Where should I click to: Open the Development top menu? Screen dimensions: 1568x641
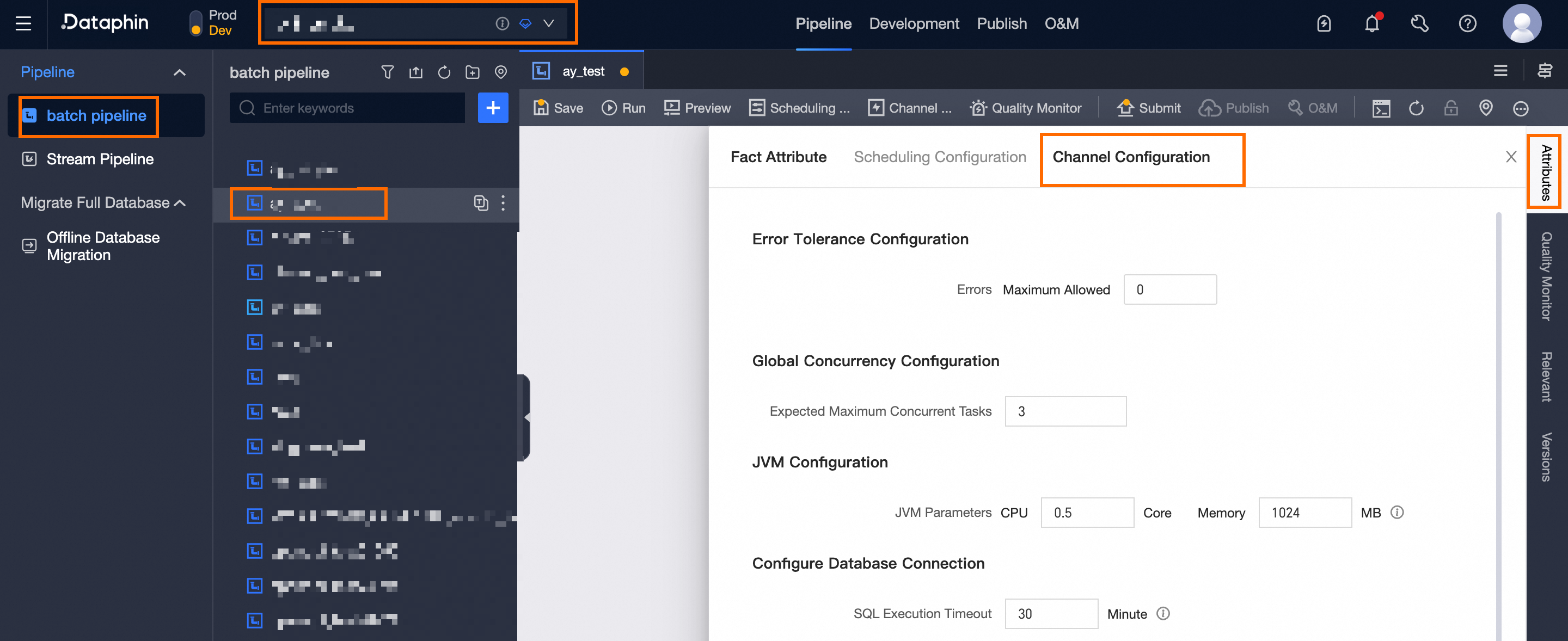913,24
